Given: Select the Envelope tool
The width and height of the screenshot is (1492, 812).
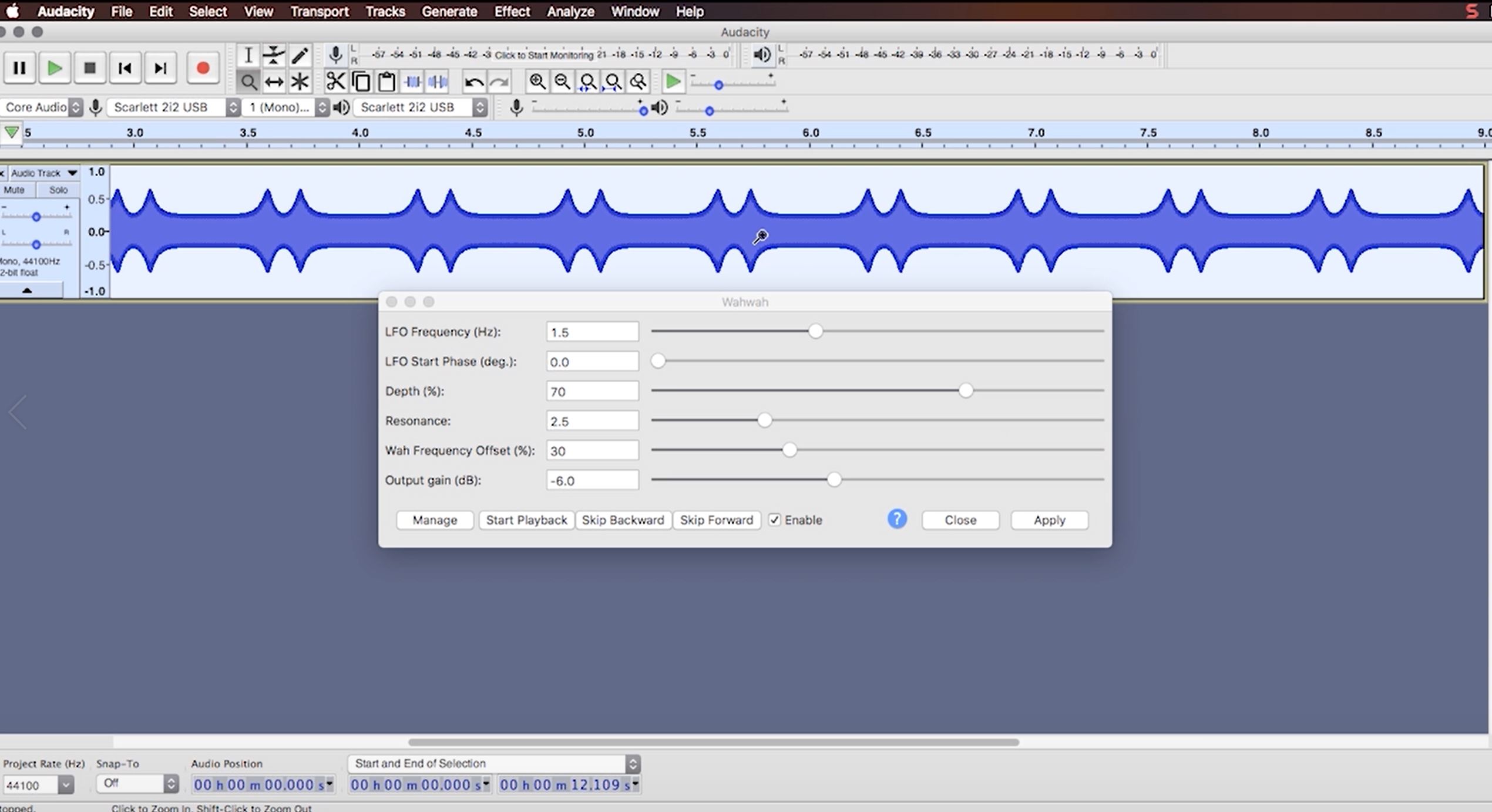Looking at the screenshot, I should [x=274, y=55].
